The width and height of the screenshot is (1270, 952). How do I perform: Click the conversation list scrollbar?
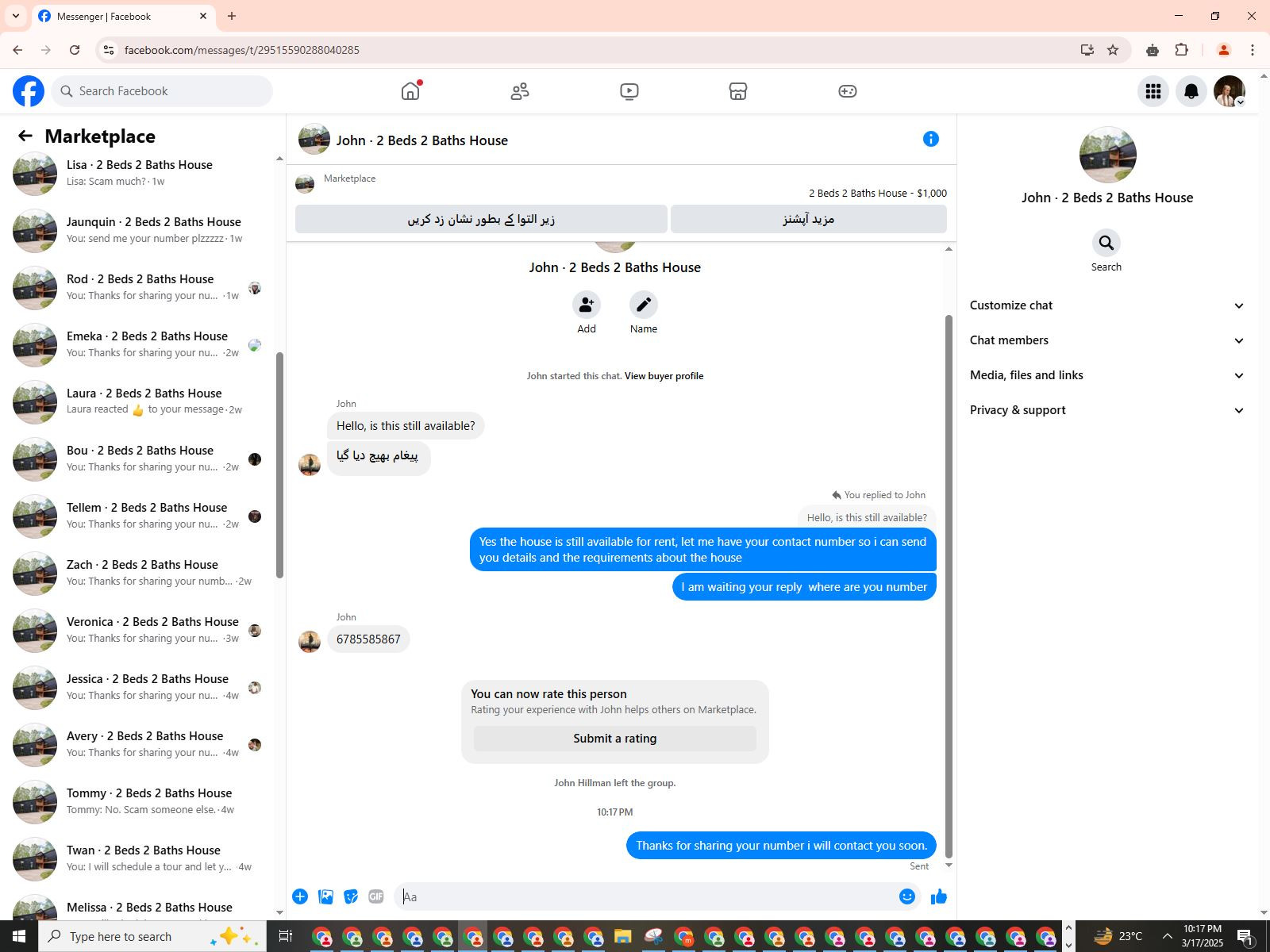coord(279,464)
